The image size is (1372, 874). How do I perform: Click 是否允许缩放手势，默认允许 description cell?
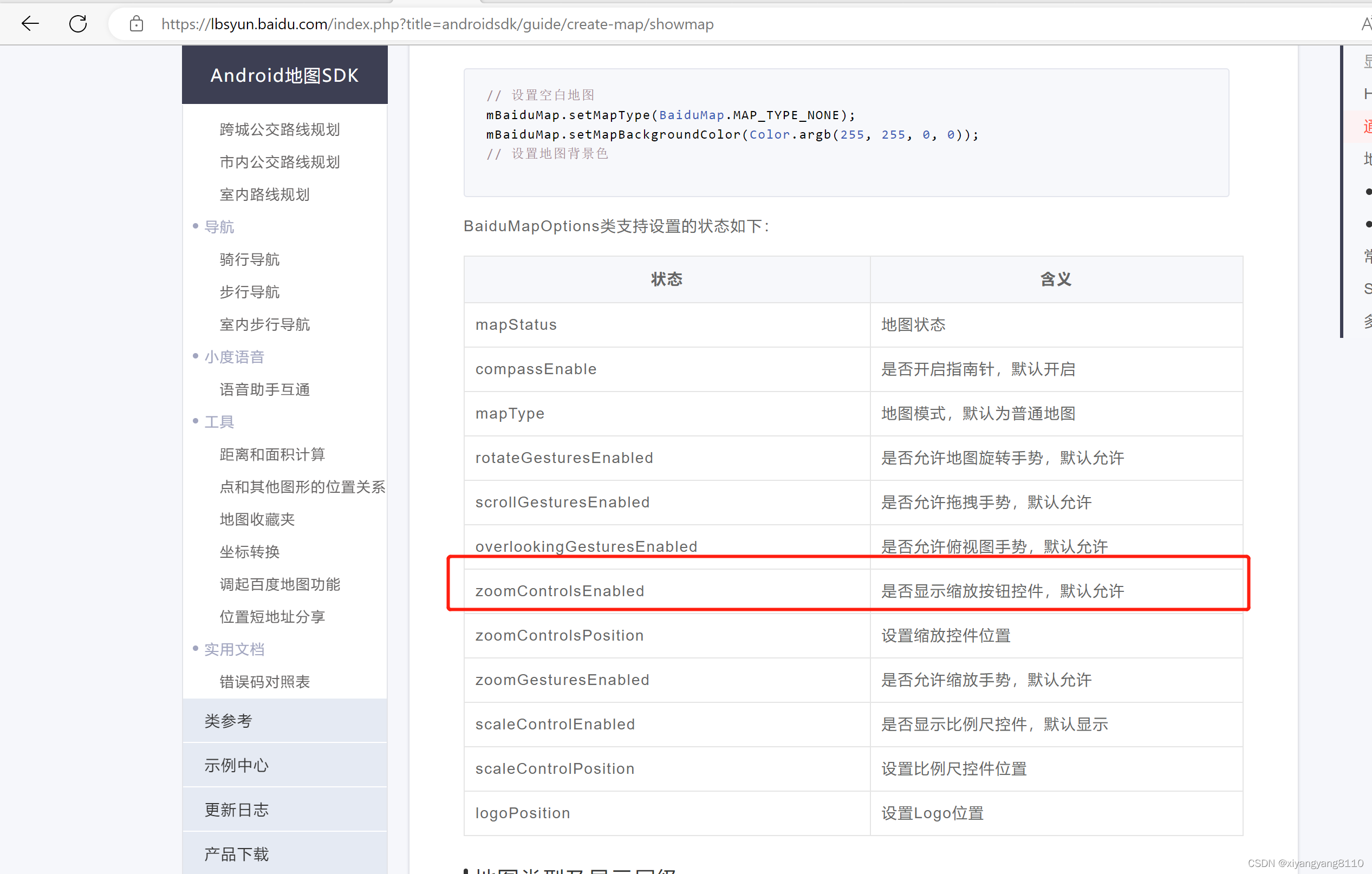coord(1056,680)
